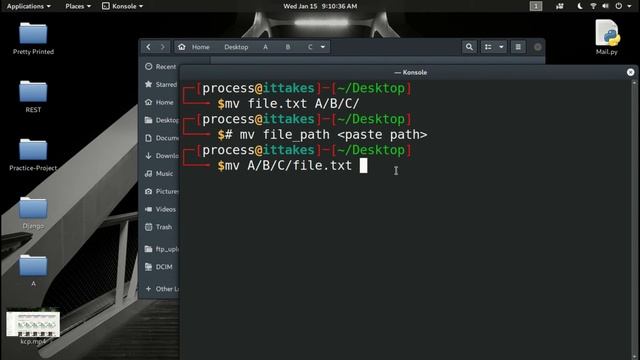Click the text 'mv file.txt A/B/C/'
640x360 pixels.
(292, 104)
